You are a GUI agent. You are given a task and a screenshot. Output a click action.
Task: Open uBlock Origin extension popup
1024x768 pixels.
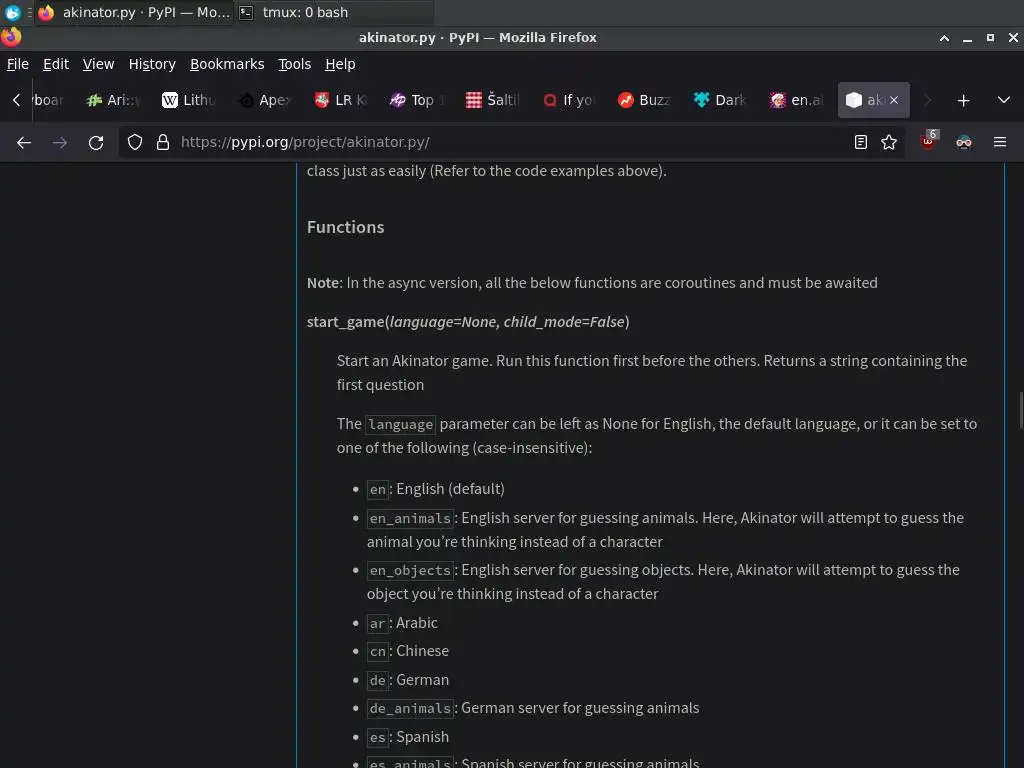click(x=929, y=141)
